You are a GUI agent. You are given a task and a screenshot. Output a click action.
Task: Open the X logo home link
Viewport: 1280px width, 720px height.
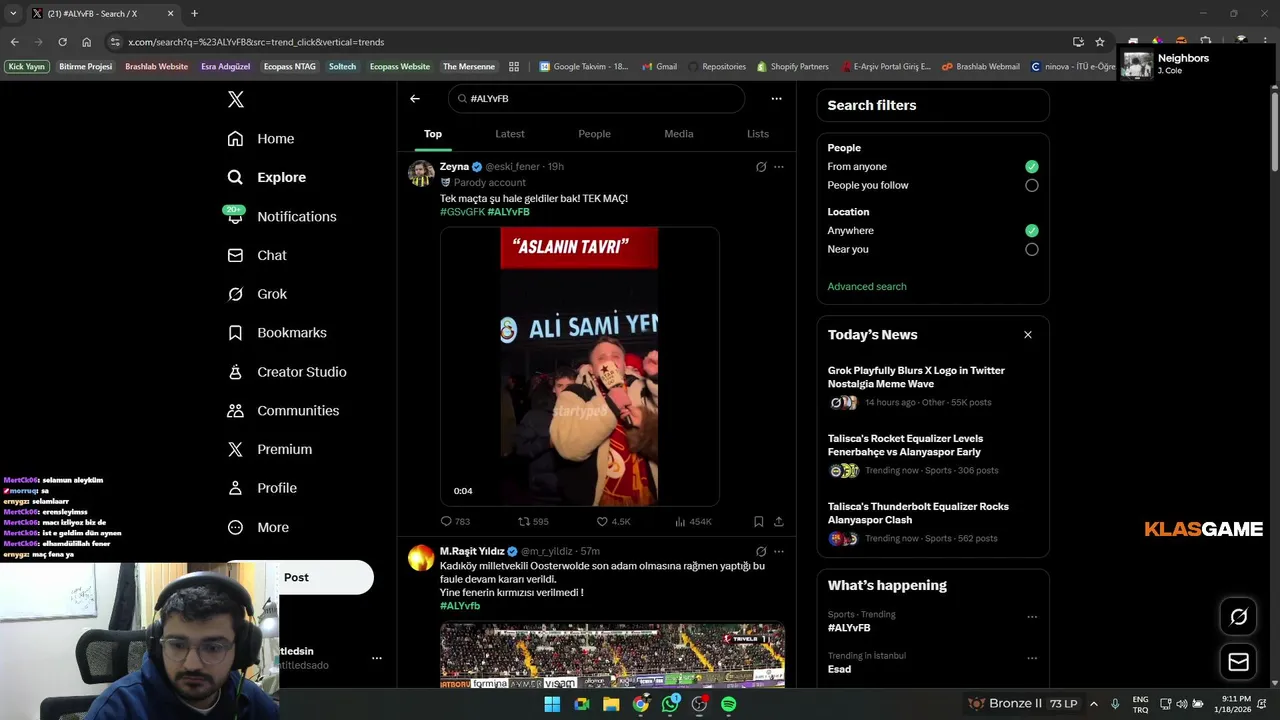235,99
